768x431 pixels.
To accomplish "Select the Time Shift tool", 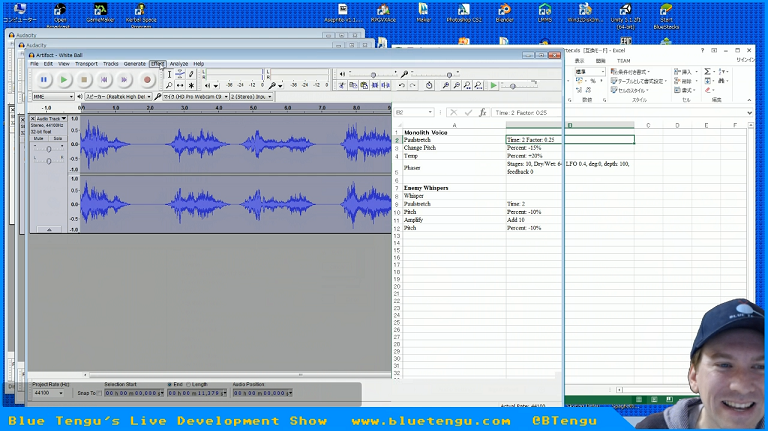I will [x=180, y=85].
